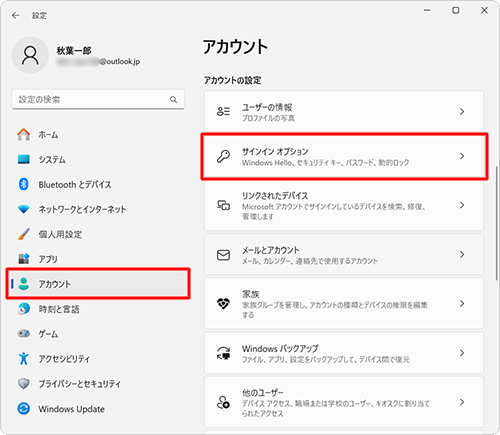Click the ホーム house icon
Image resolution: width=500 pixels, height=435 pixels.
point(24,135)
